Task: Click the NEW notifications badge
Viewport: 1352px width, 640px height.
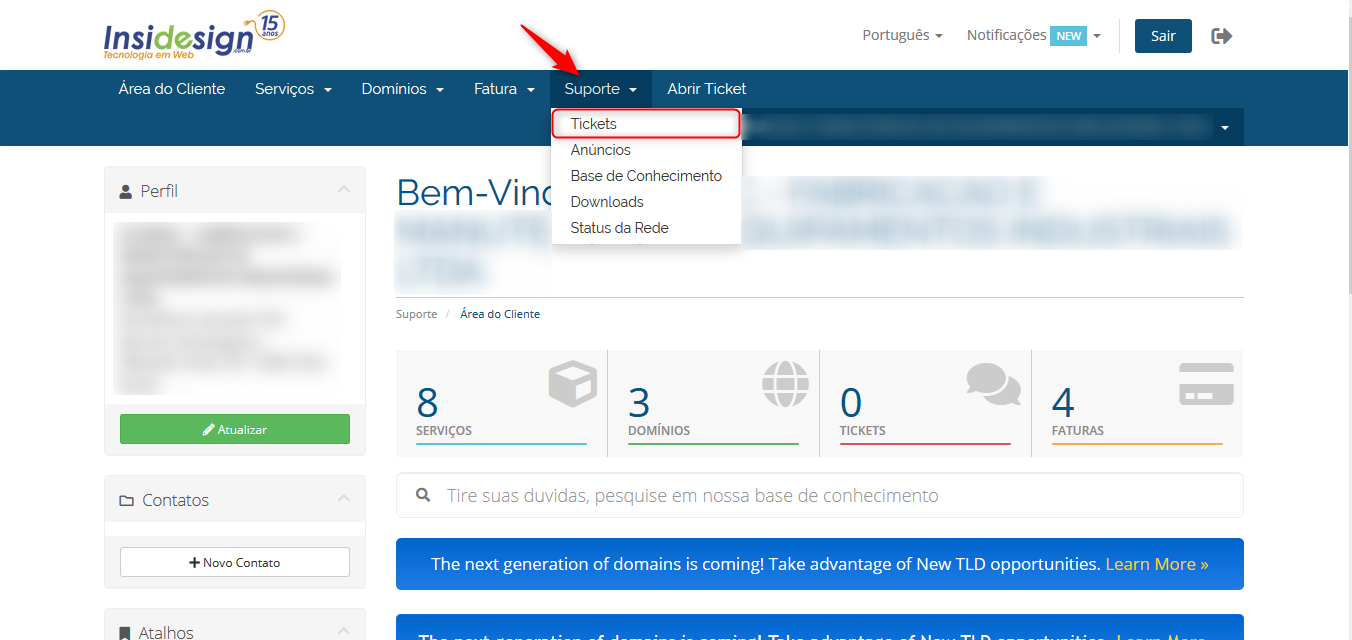Action: (x=1068, y=36)
